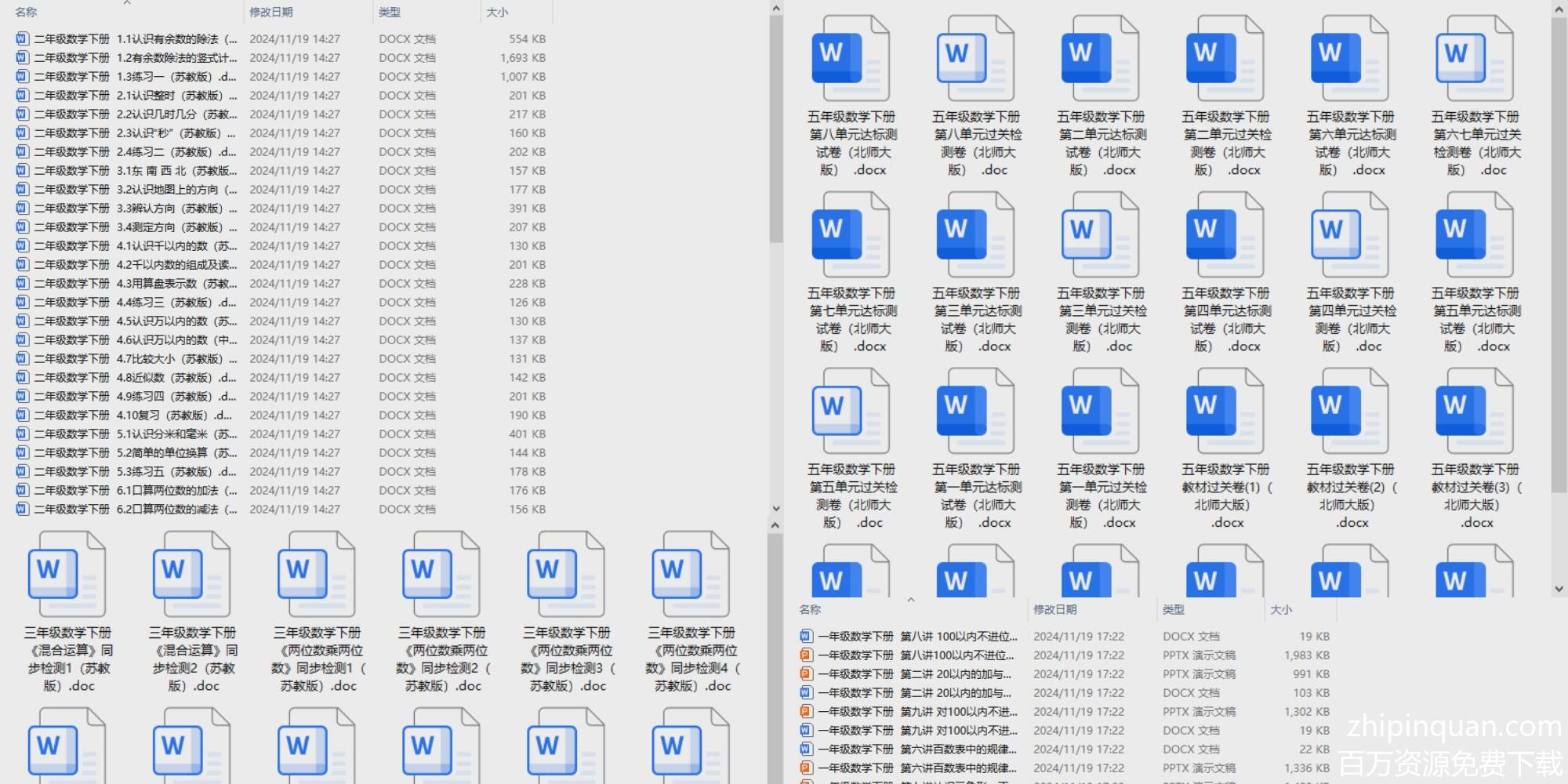Select Word icon of《两位数乘两位数》同步检测4
The height and width of the screenshot is (784, 1568).
(691, 575)
